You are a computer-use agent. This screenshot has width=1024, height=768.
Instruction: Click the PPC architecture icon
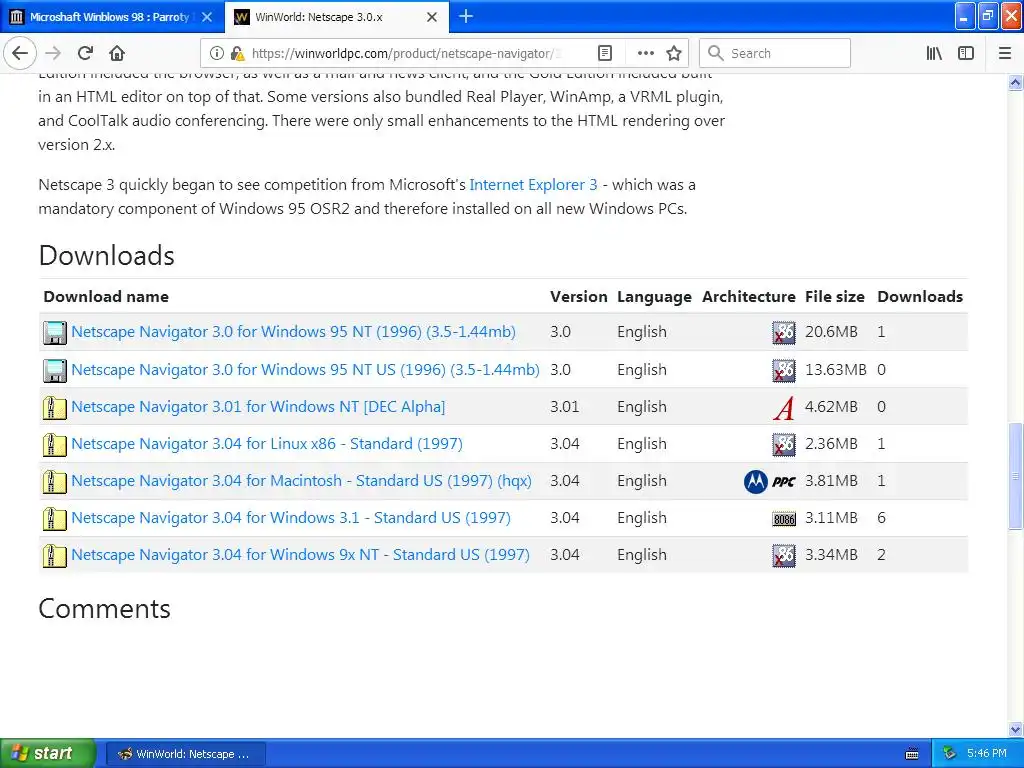click(x=784, y=482)
